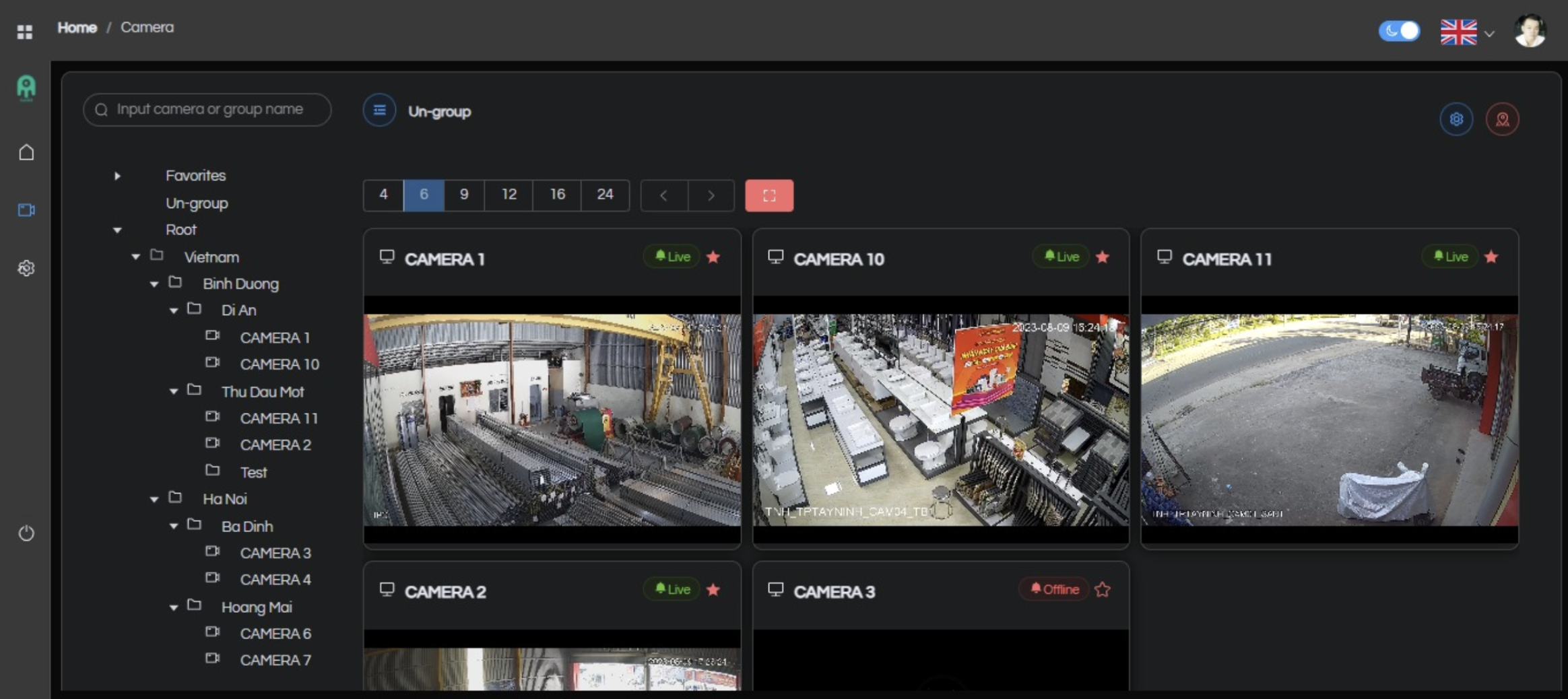Unfavorite CAMERA 10 with its star

[1103, 257]
